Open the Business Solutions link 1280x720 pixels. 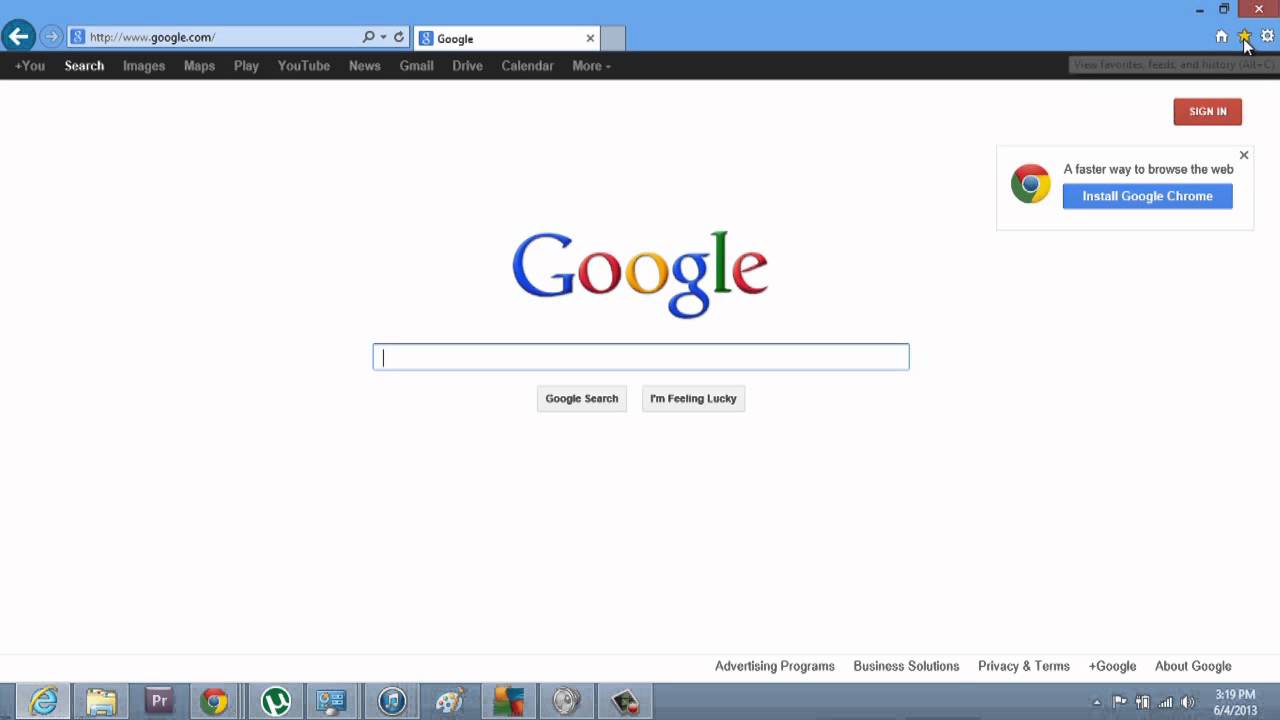click(906, 666)
